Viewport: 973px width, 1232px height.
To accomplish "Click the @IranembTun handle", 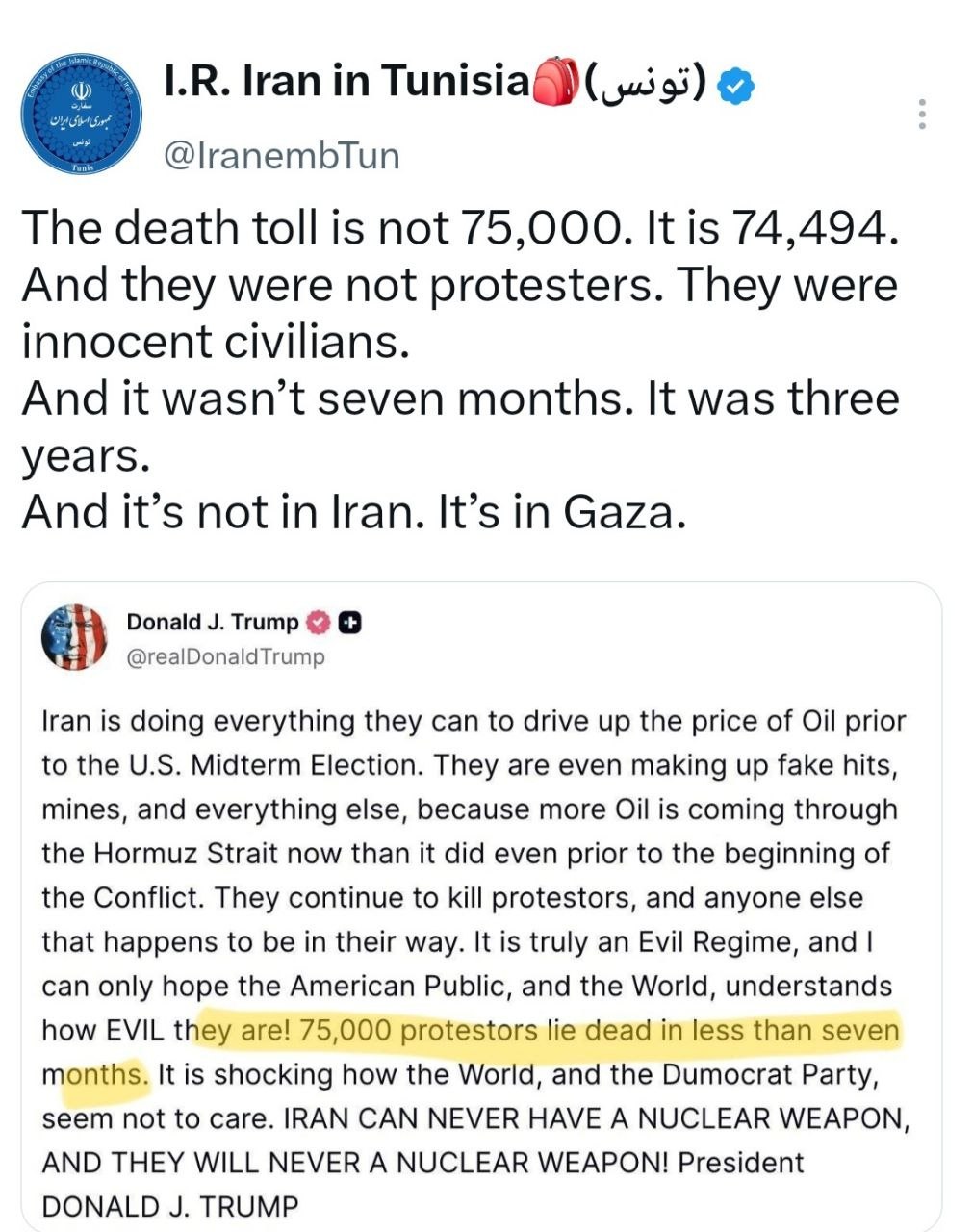I will point(282,155).
